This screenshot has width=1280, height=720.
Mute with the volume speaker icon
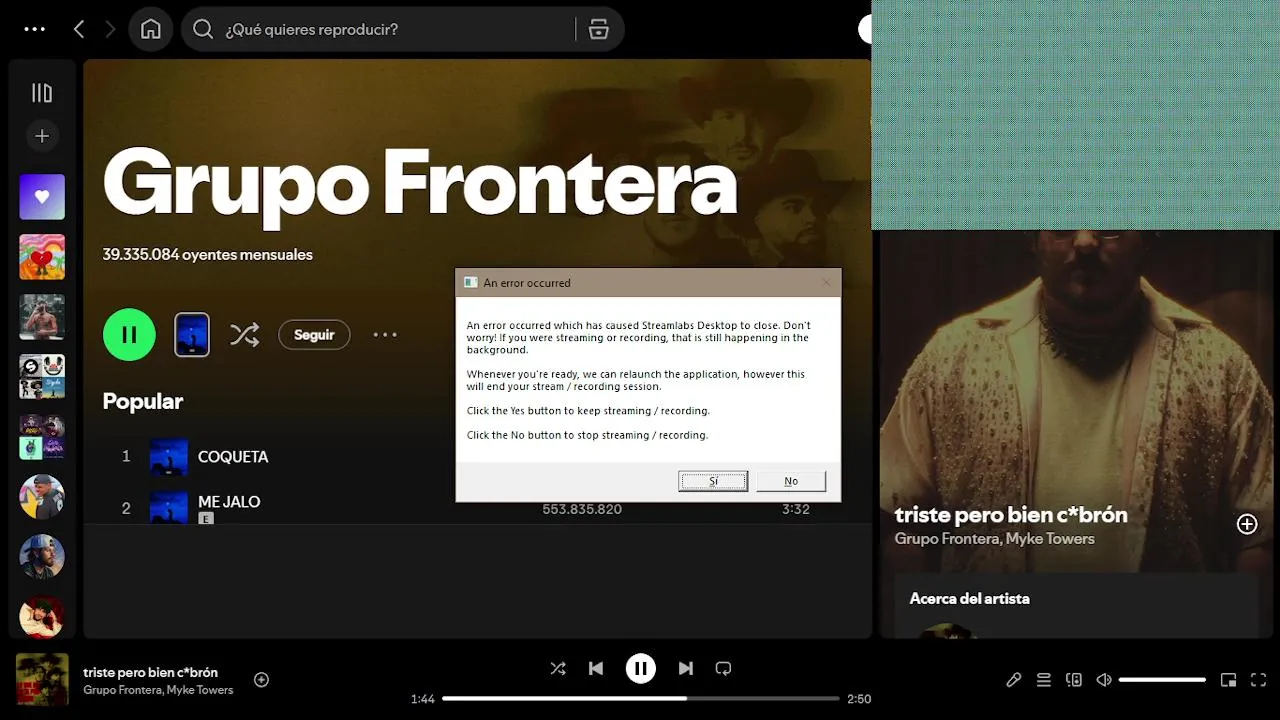(1104, 680)
